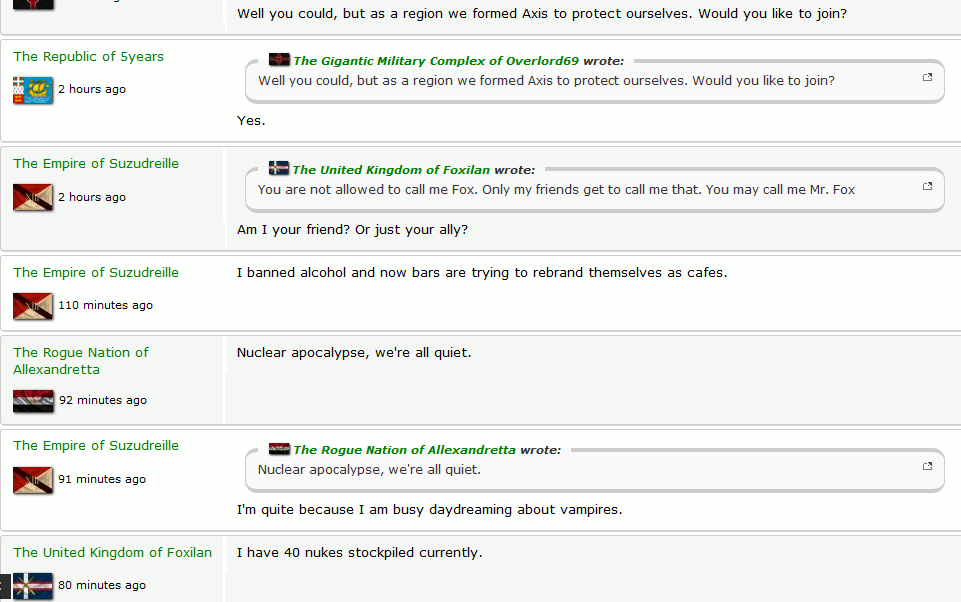Image resolution: width=961 pixels, height=602 pixels.
Task: Open The Rogue Nation of Allexandretta author link
Action: pyautogui.click(x=80, y=361)
